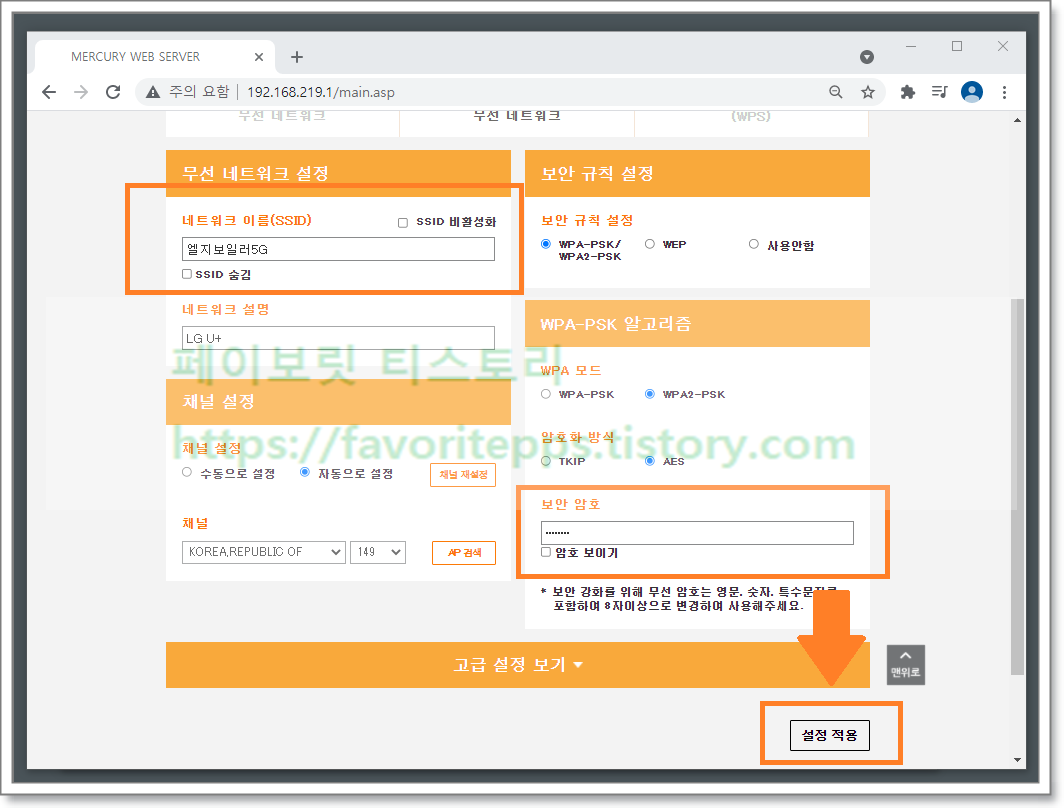1064x808 pixels.
Task: Click the 설정 적용 button
Action: 829,735
